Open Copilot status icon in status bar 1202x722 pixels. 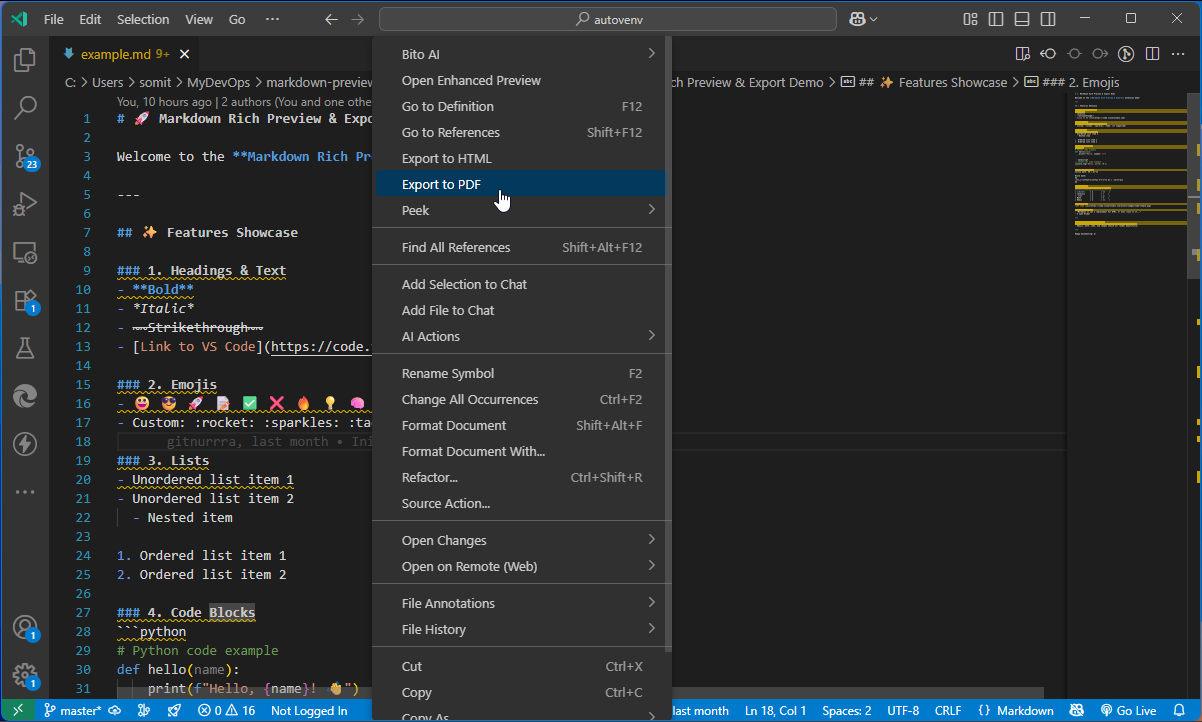point(1077,711)
